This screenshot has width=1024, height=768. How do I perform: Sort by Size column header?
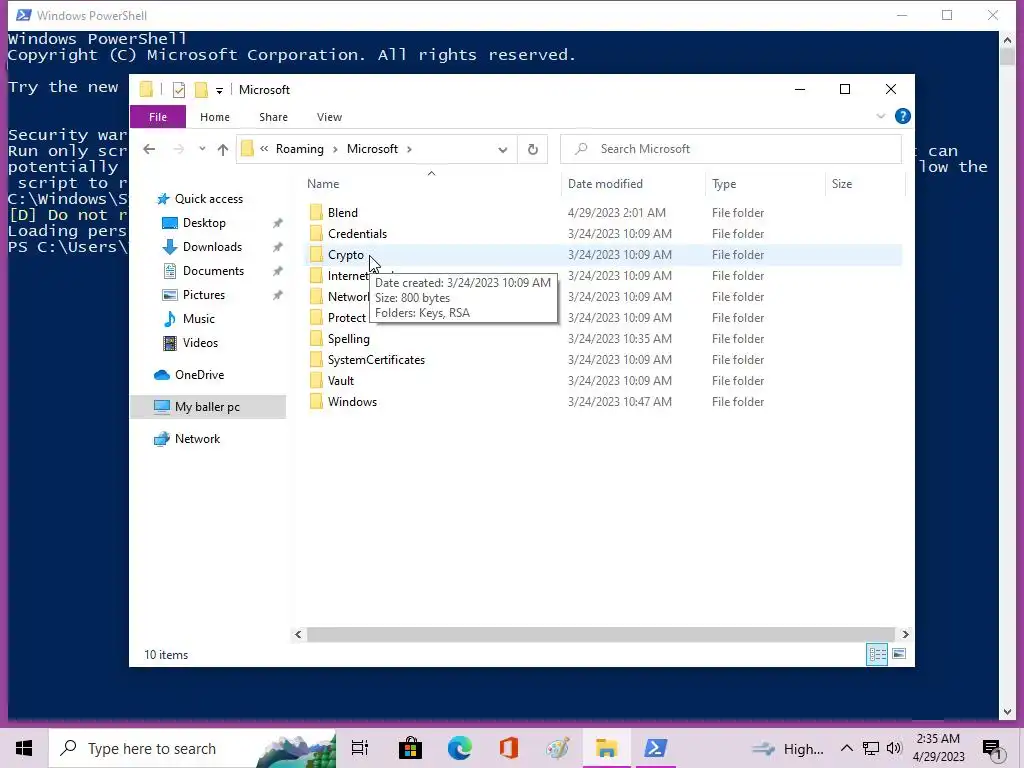[865, 184]
